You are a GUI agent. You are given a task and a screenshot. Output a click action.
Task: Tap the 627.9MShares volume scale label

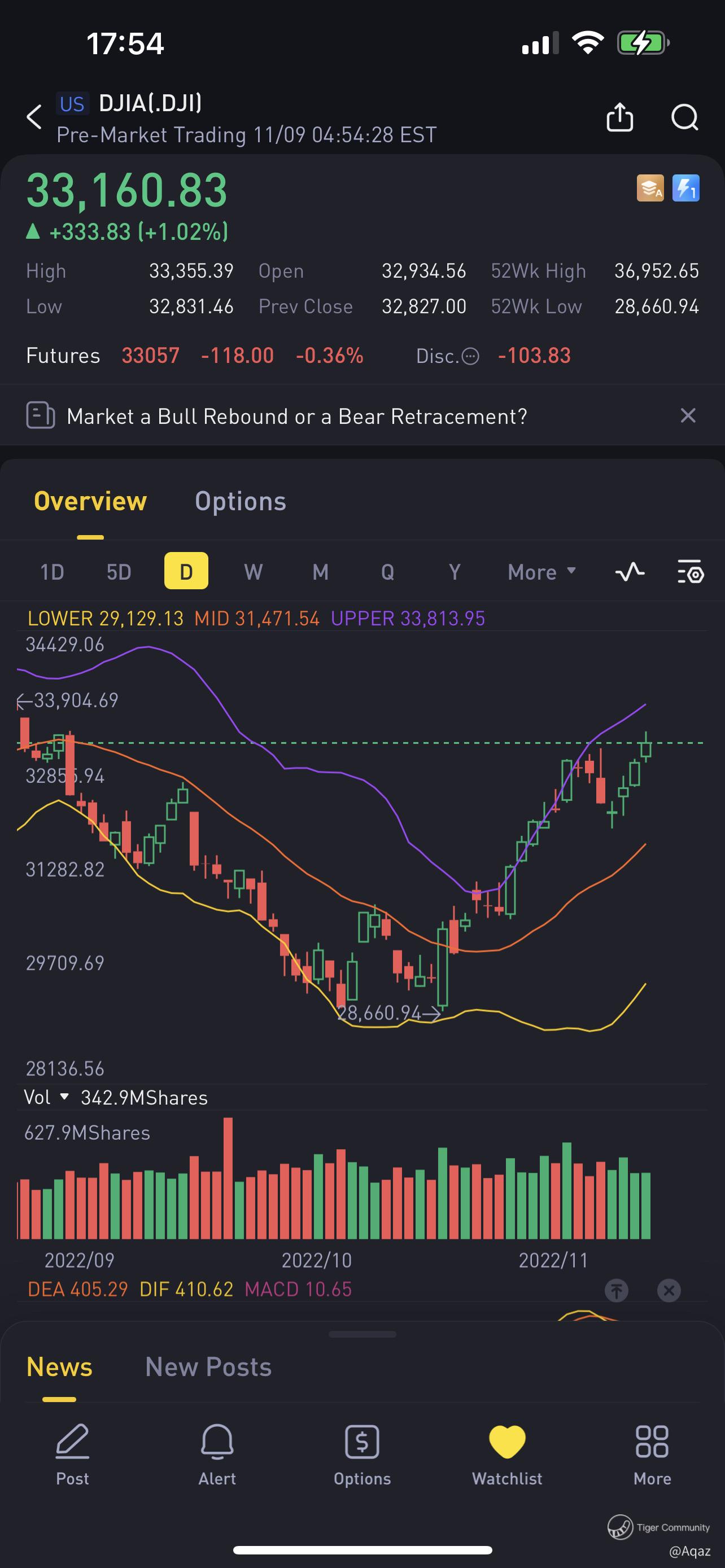[x=87, y=1133]
